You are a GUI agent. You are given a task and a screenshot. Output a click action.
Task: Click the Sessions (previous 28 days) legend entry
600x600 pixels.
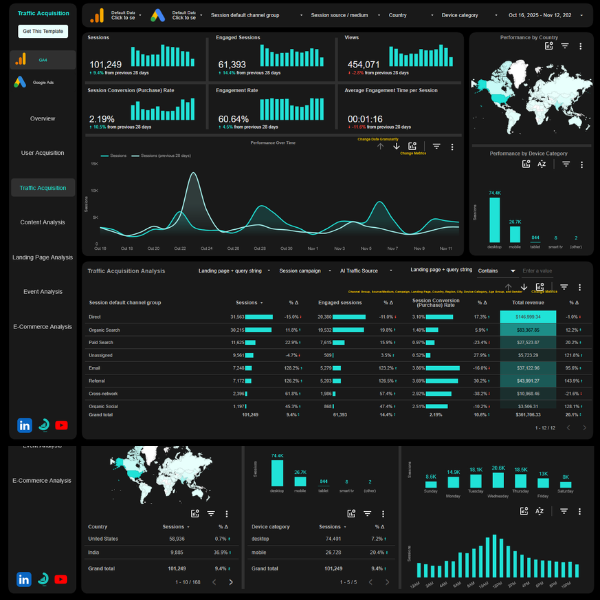(x=161, y=156)
